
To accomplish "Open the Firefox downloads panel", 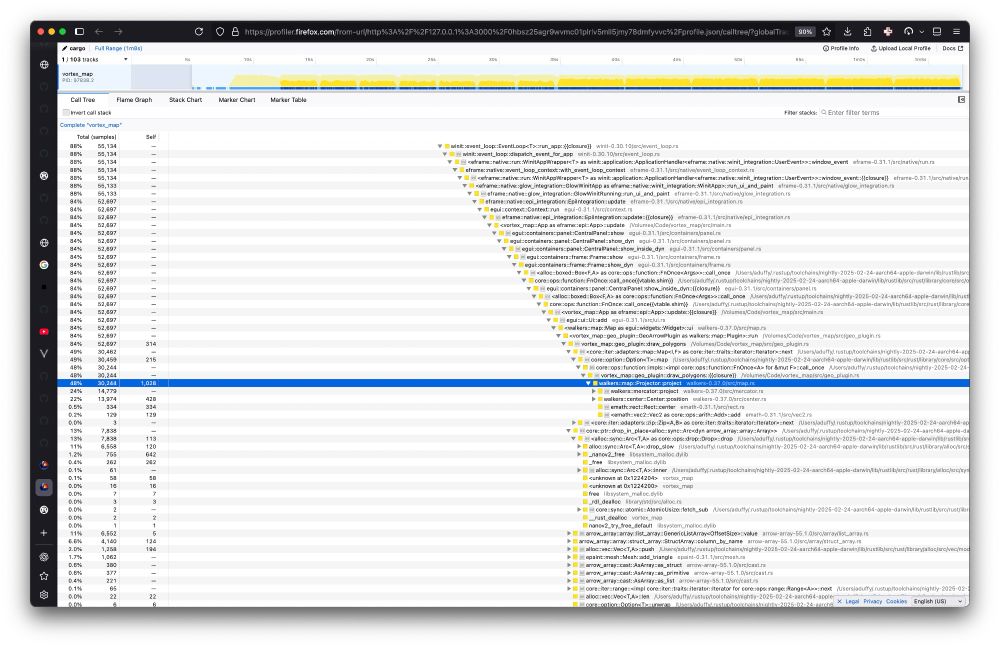I will 848,31.
